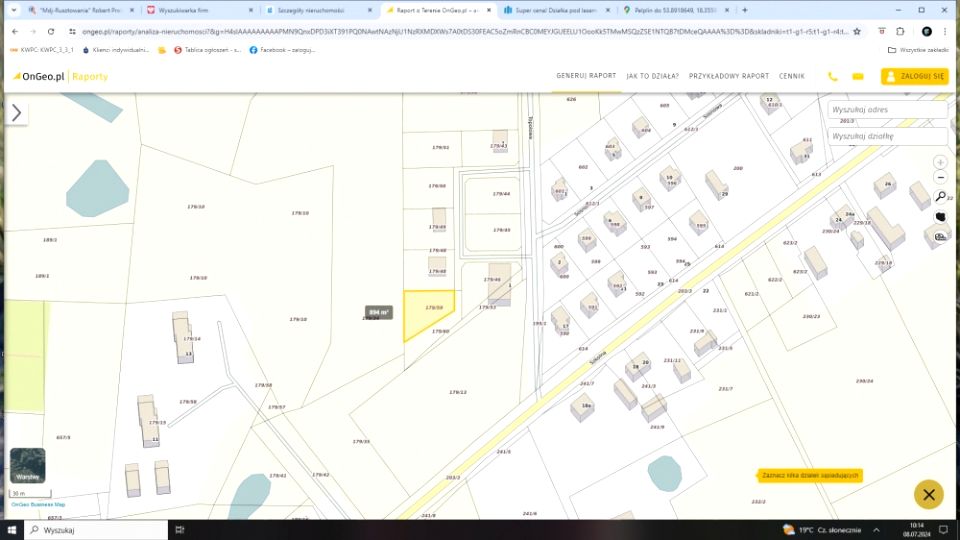
Task: Click parcel label 179/12 on map
Action: point(457,392)
